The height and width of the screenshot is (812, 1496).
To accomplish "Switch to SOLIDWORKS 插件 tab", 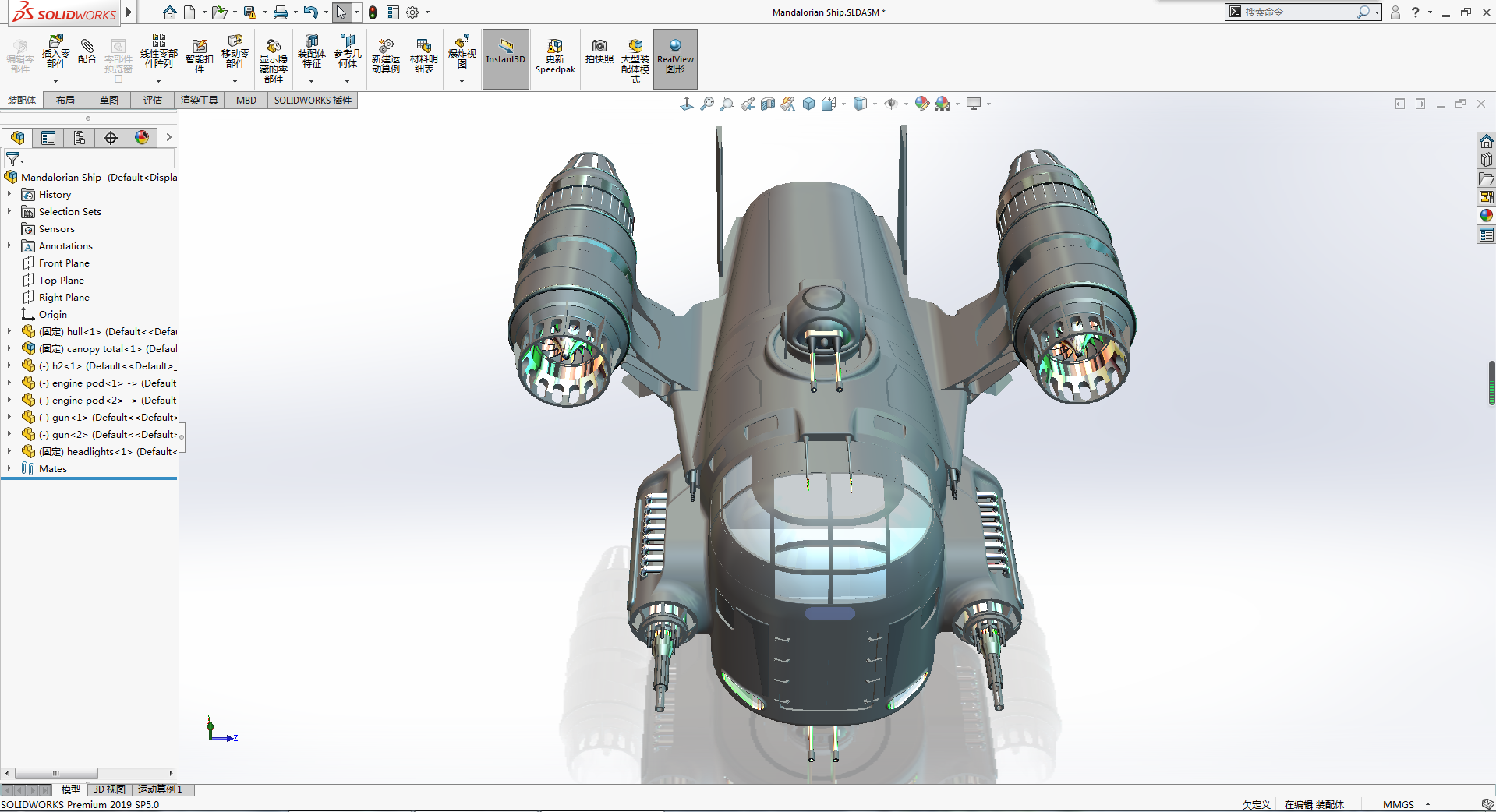I will click(313, 101).
